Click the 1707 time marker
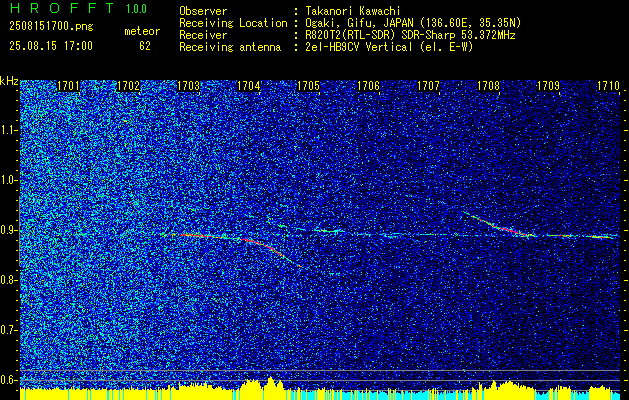The image size is (629, 400). [x=428, y=86]
